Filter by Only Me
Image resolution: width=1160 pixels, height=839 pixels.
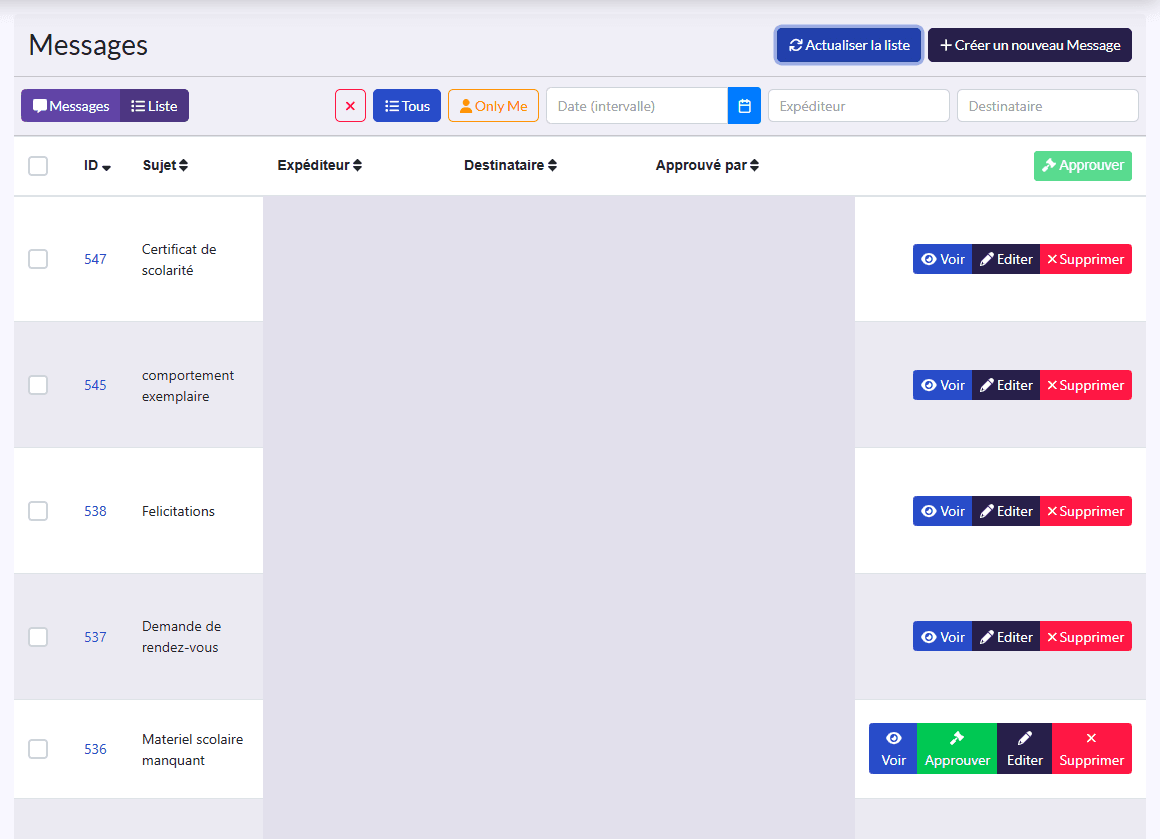pyautogui.click(x=493, y=106)
